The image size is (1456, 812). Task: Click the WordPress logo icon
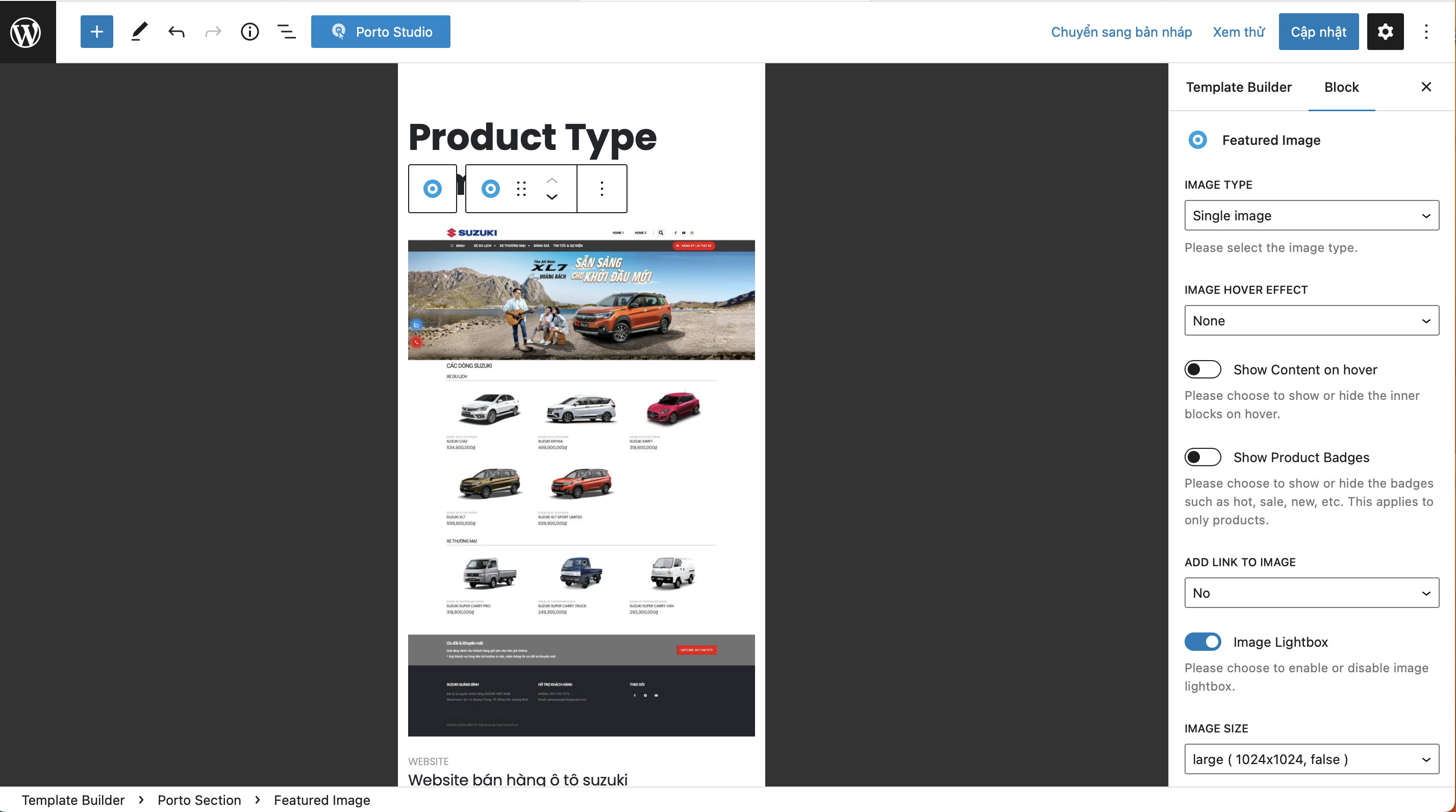click(x=27, y=32)
